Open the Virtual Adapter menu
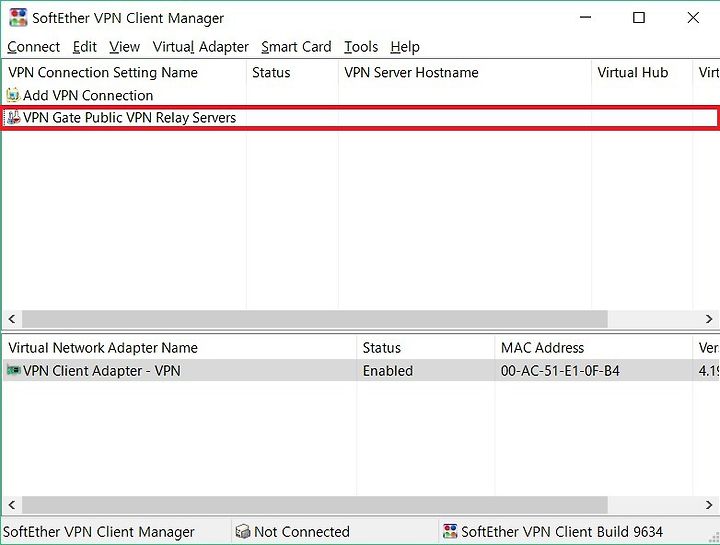This screenshot has height=545, width=720. pos(201,47)
